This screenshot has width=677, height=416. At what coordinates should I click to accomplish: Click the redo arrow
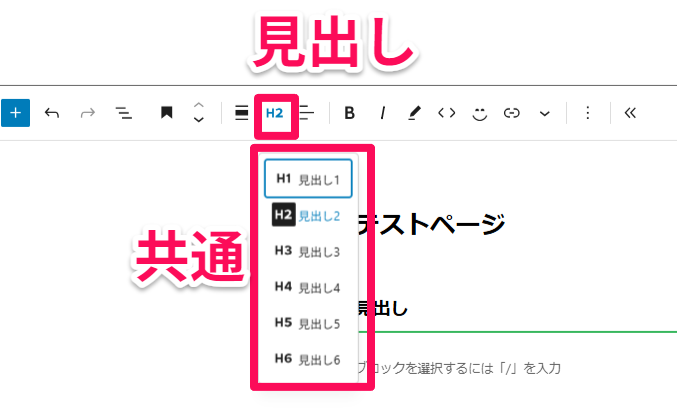(x=87, y=113)
